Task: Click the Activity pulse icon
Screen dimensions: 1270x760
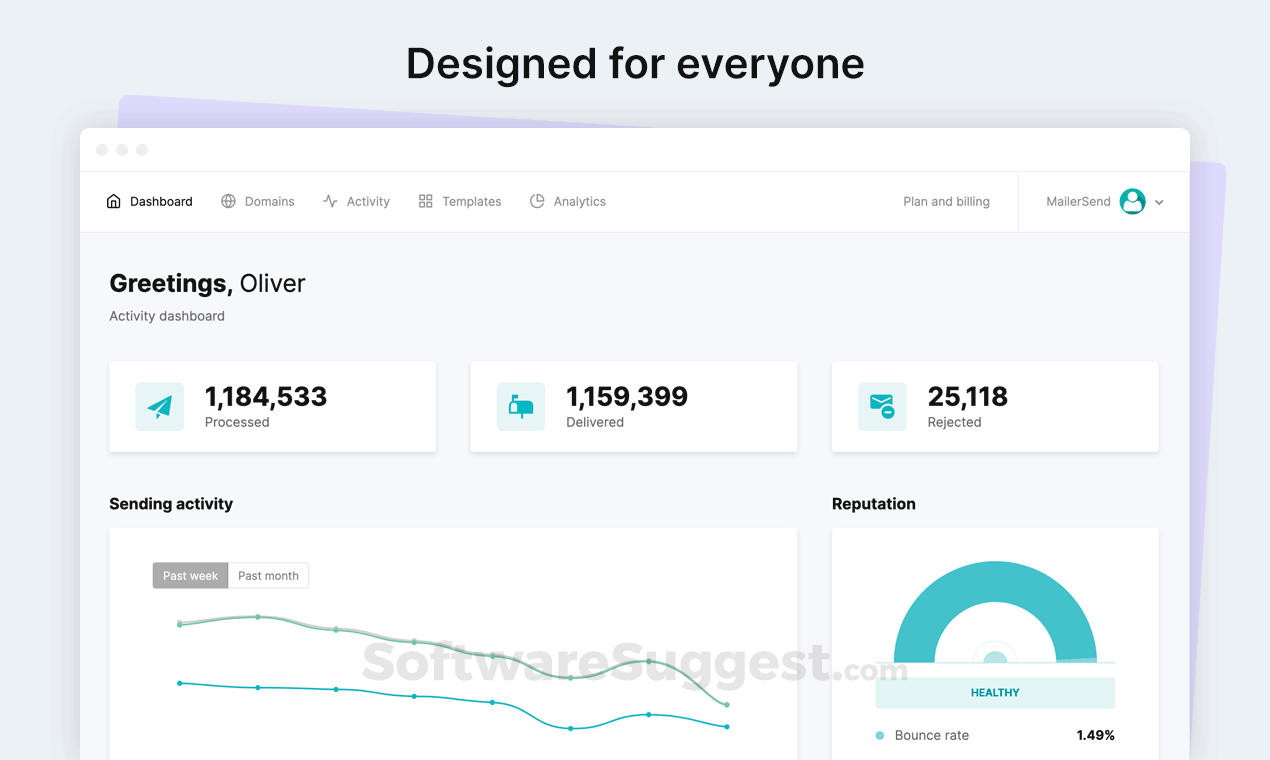Action: [330, 201]
